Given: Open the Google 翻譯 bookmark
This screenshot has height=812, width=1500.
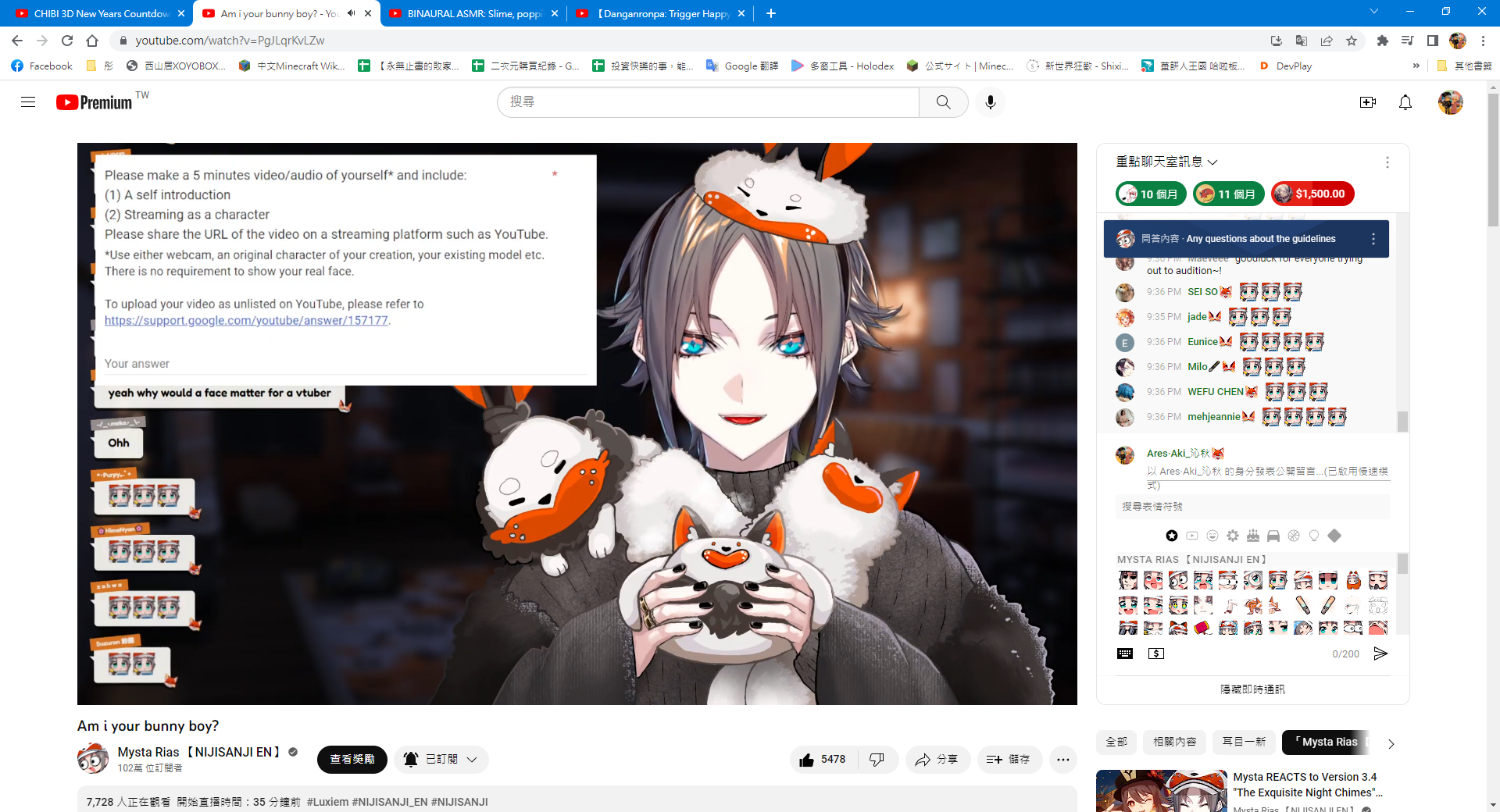Looking at the screenshot, I should tap(742, 66).
